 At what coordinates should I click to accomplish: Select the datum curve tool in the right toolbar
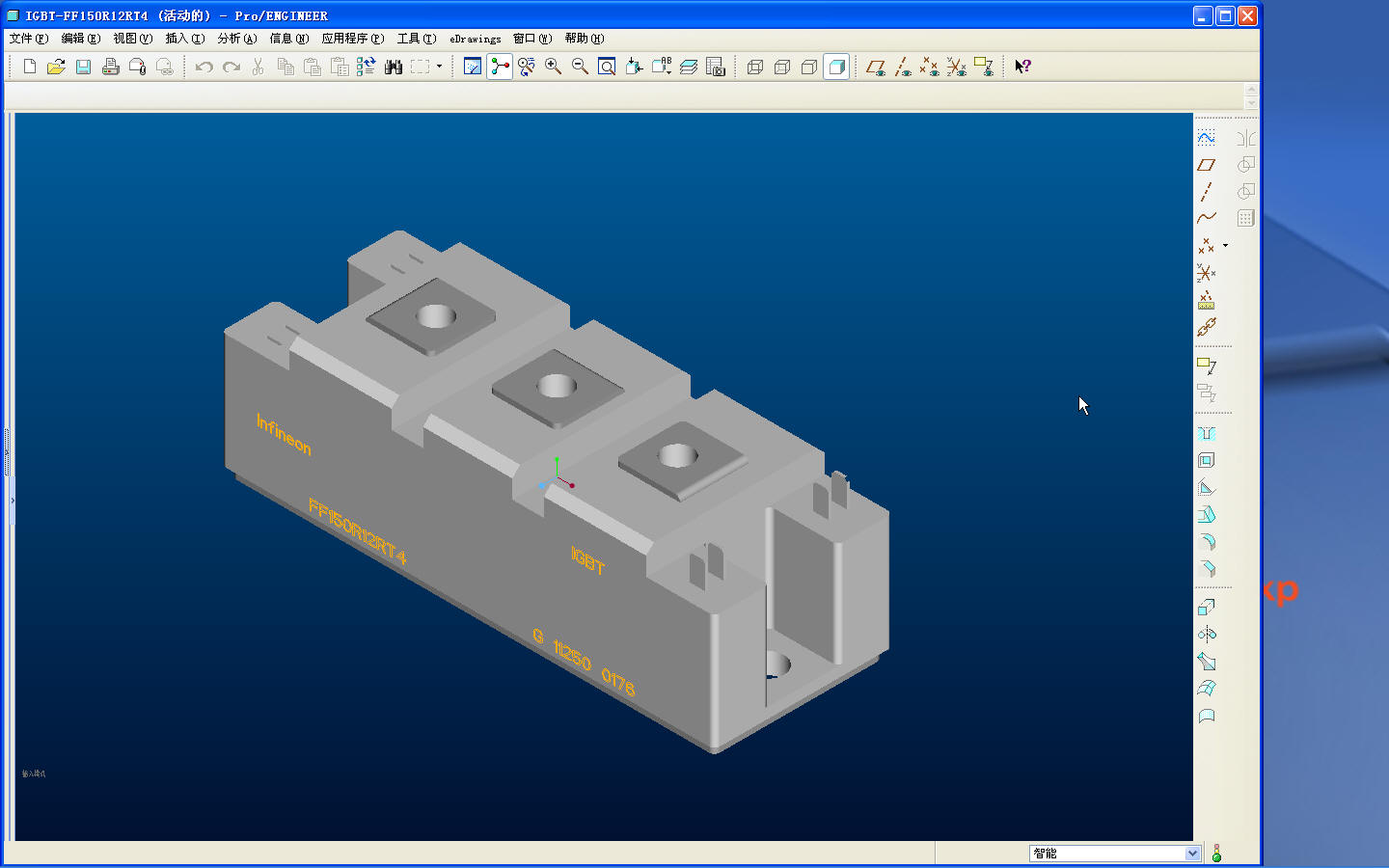pos(1206,219)
